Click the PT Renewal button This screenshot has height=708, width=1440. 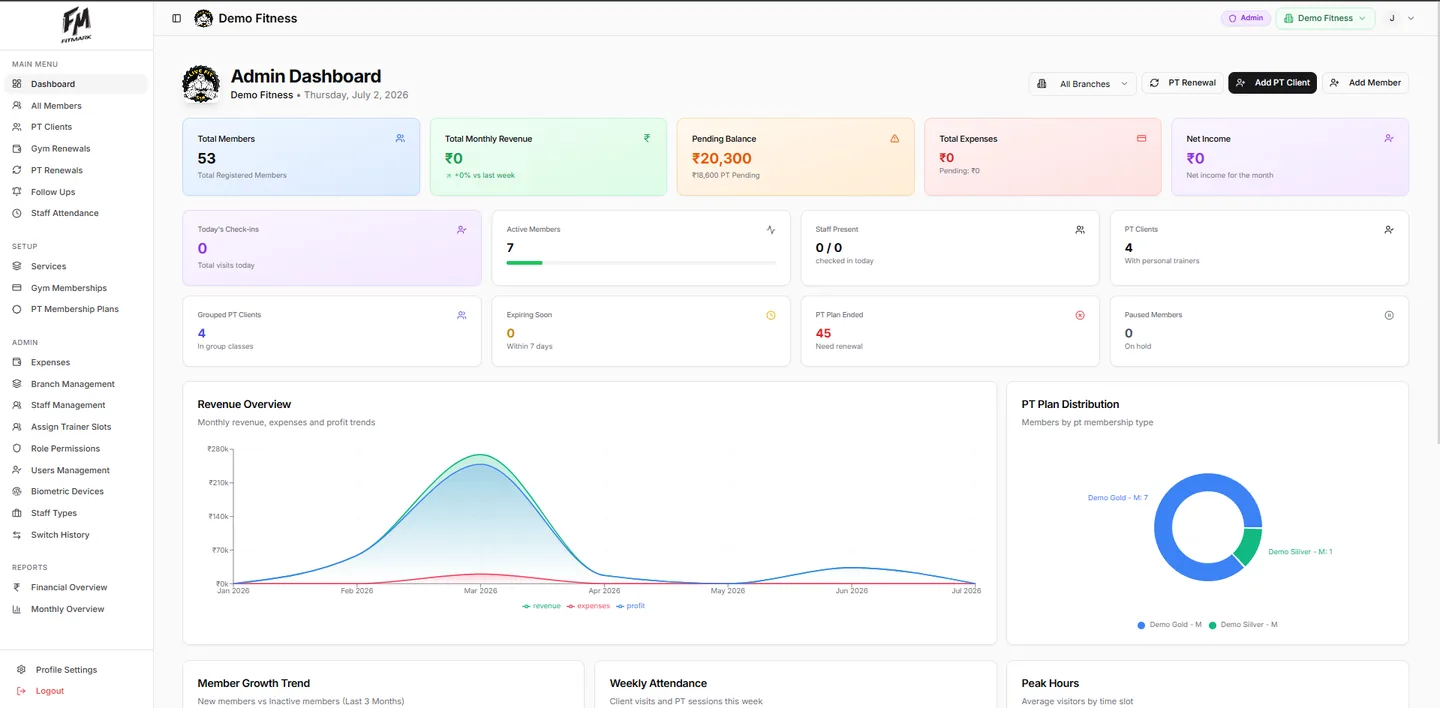pos(1182,83)
